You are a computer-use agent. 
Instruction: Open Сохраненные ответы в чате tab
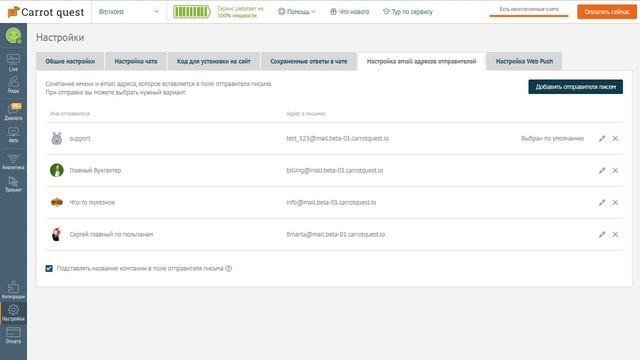tap(309, 61)
